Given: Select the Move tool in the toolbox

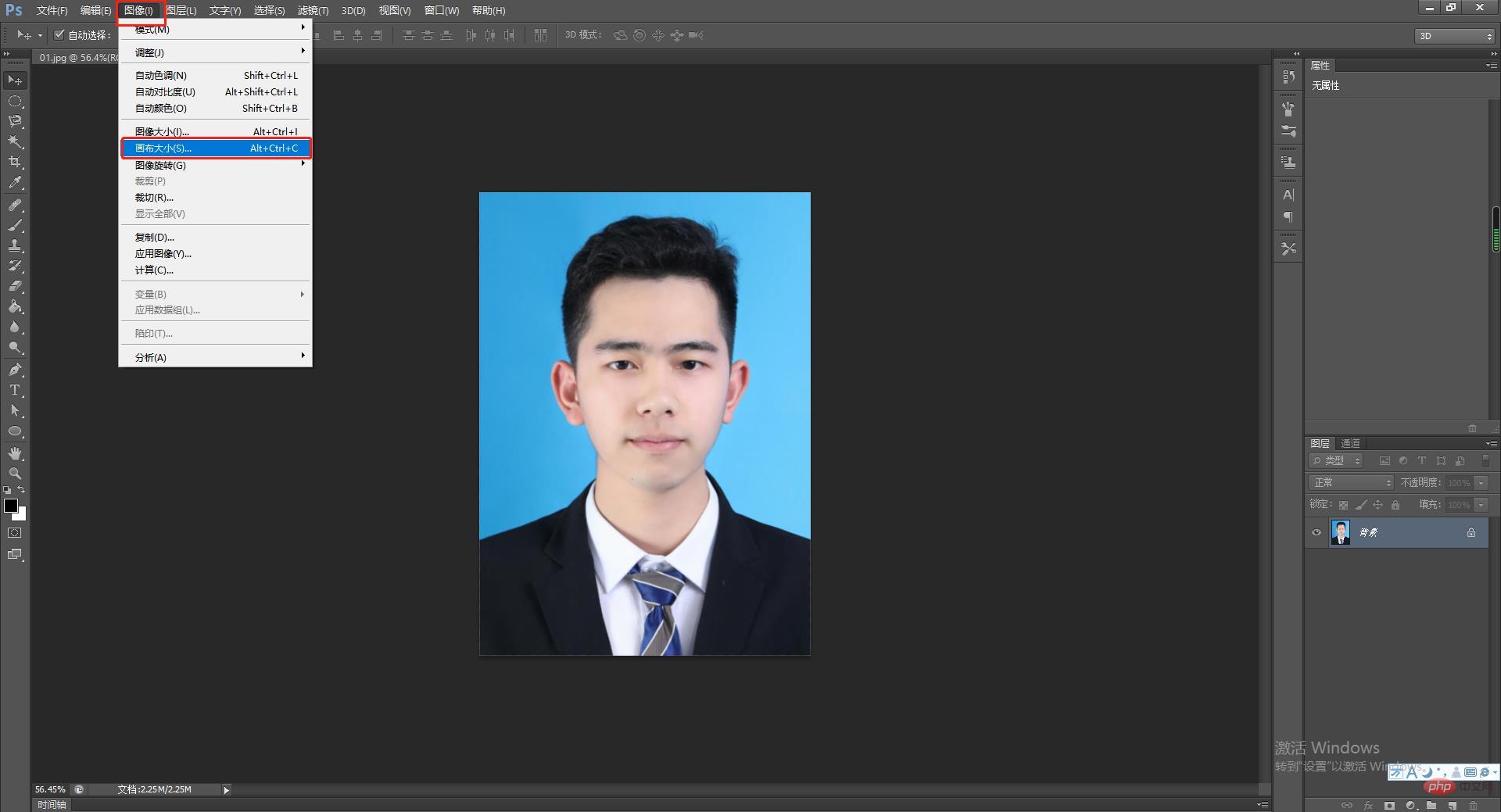Looking at the screenshot, I should click(x=15, y=80).
